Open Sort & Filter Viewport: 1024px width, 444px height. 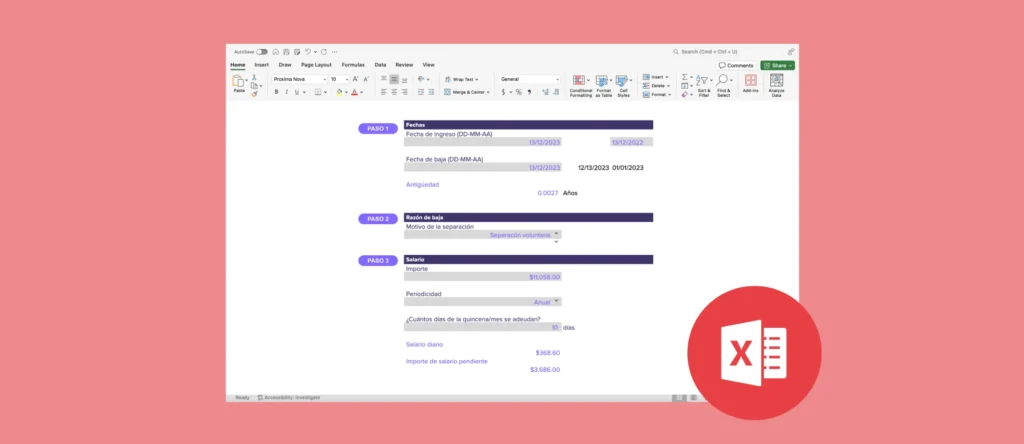pyautogui.click(x=703, y=84)
